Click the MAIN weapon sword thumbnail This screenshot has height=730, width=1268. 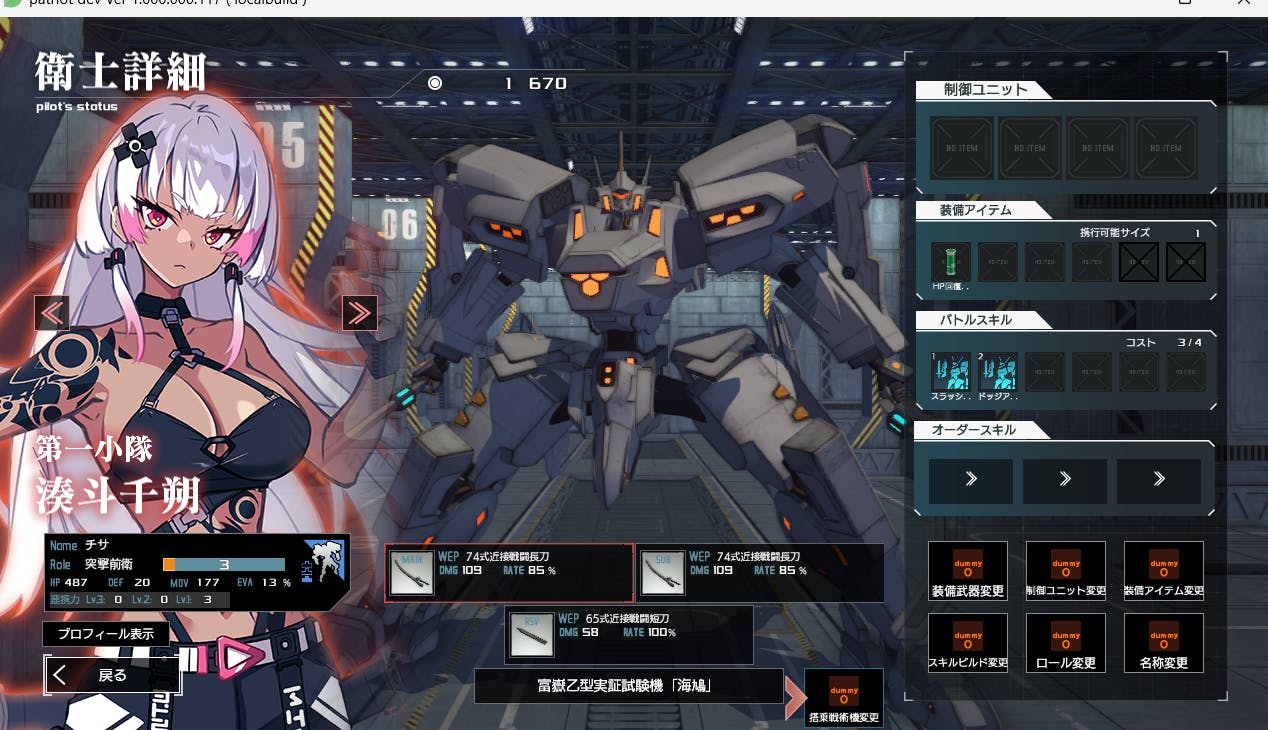pos(412,573)
